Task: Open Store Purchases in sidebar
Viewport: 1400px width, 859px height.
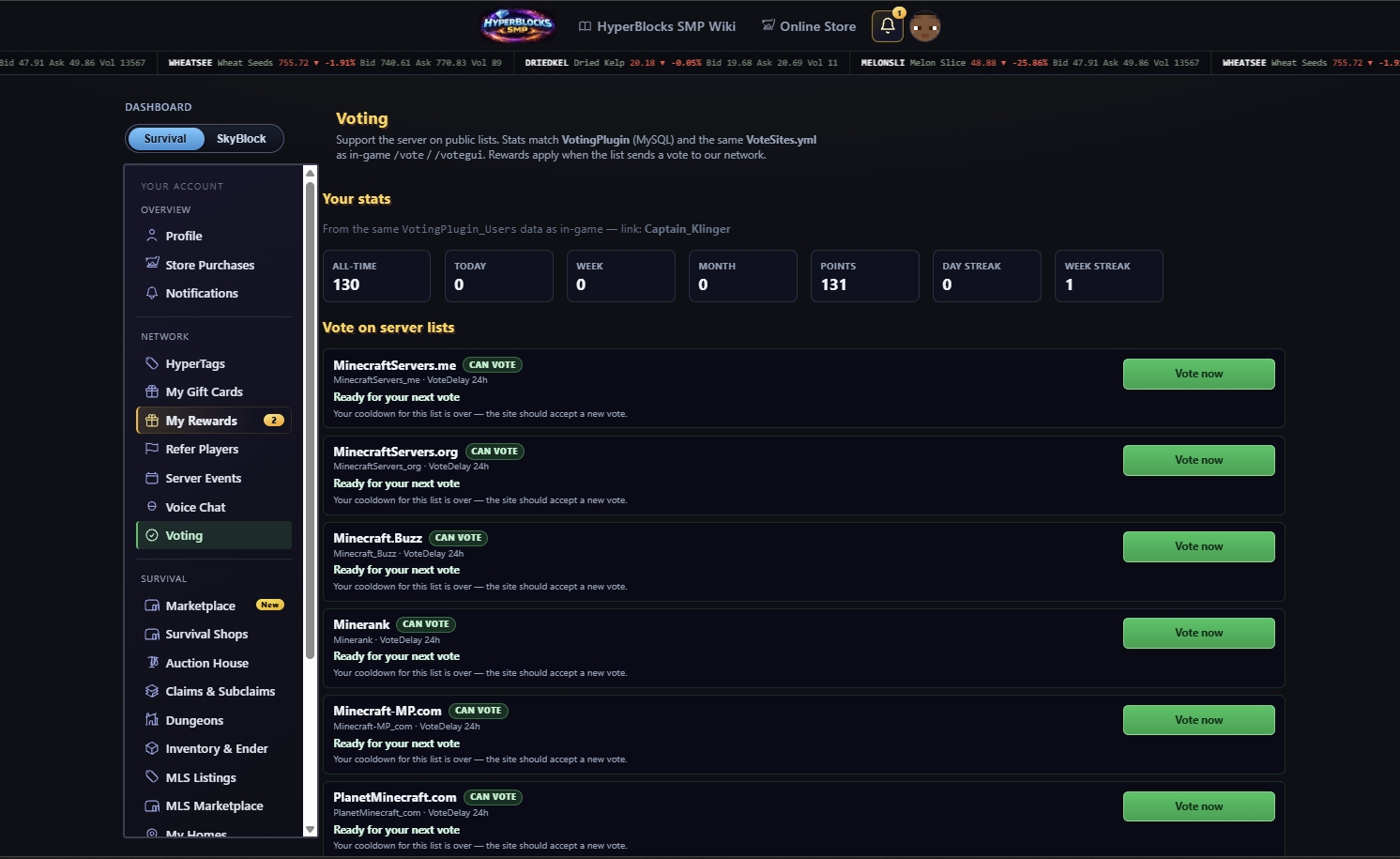Action: point(214,265)
